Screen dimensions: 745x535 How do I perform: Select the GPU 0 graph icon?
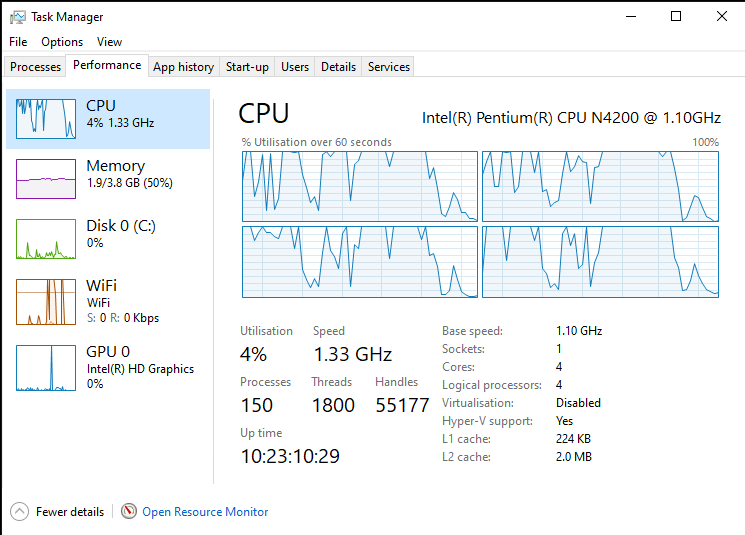(x=46, y=368)
